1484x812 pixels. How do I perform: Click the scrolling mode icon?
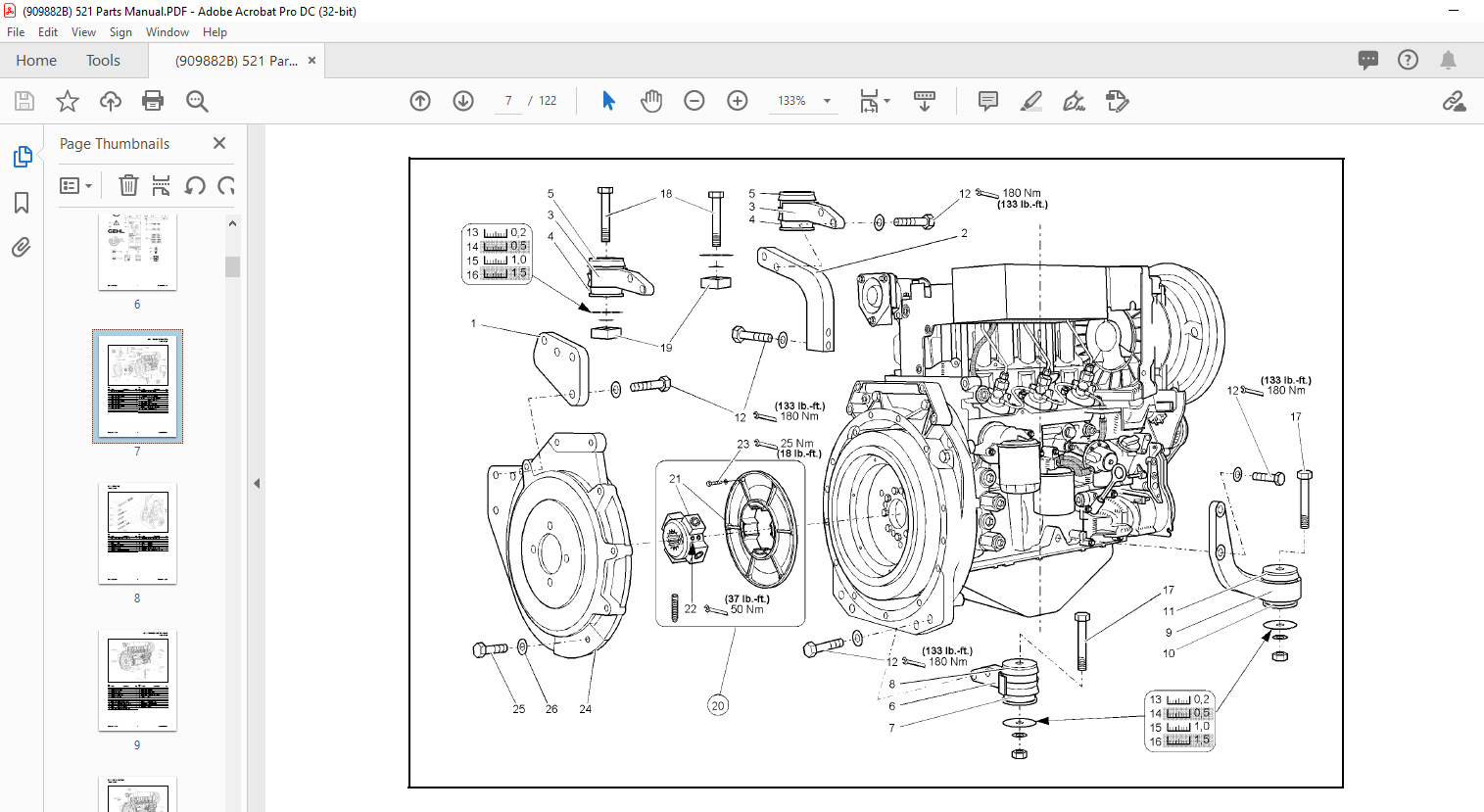(x=925, y=101)
